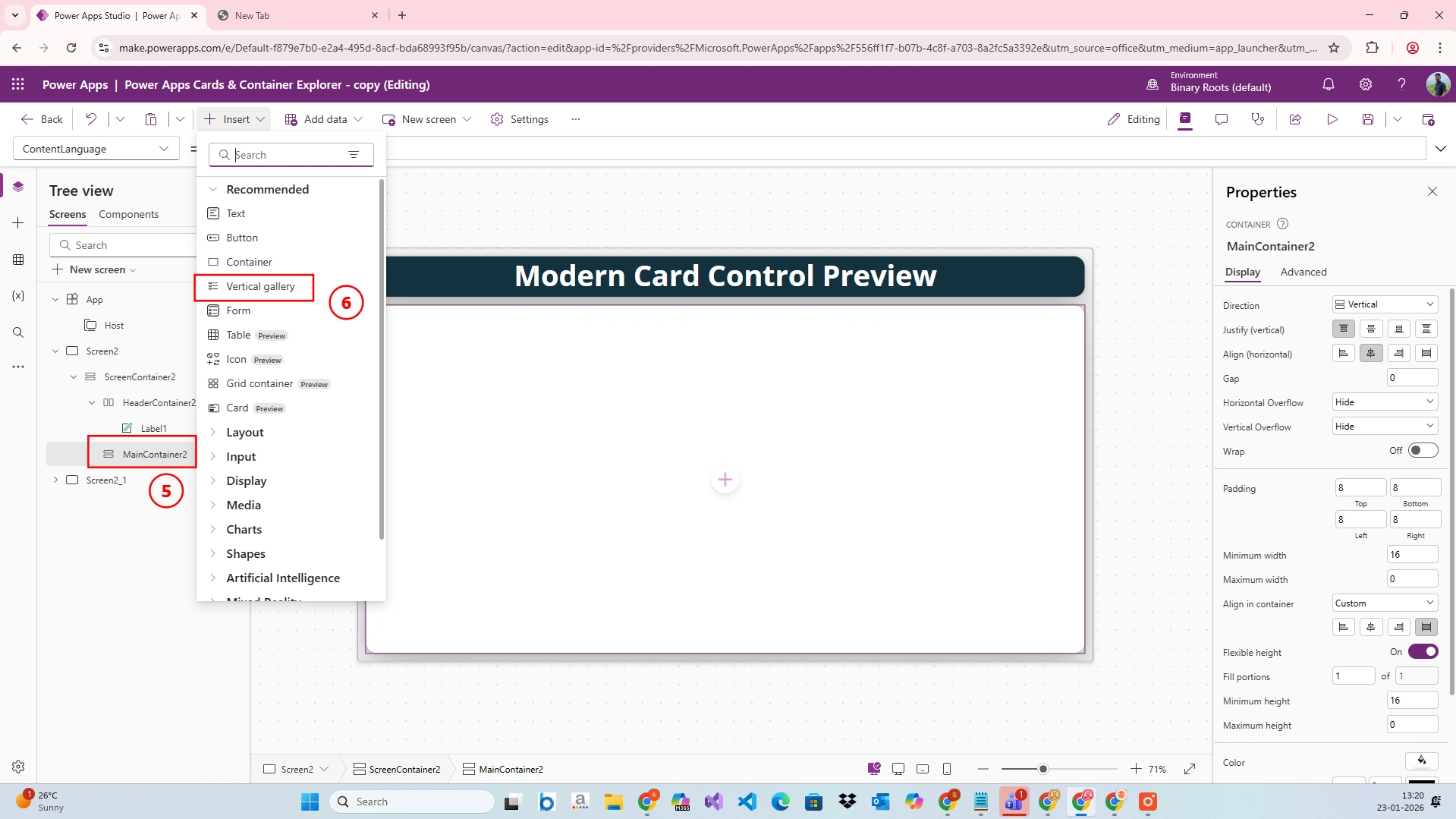Open the notifications bell
Screen dimensions: 1456x819
(1329, 84)
